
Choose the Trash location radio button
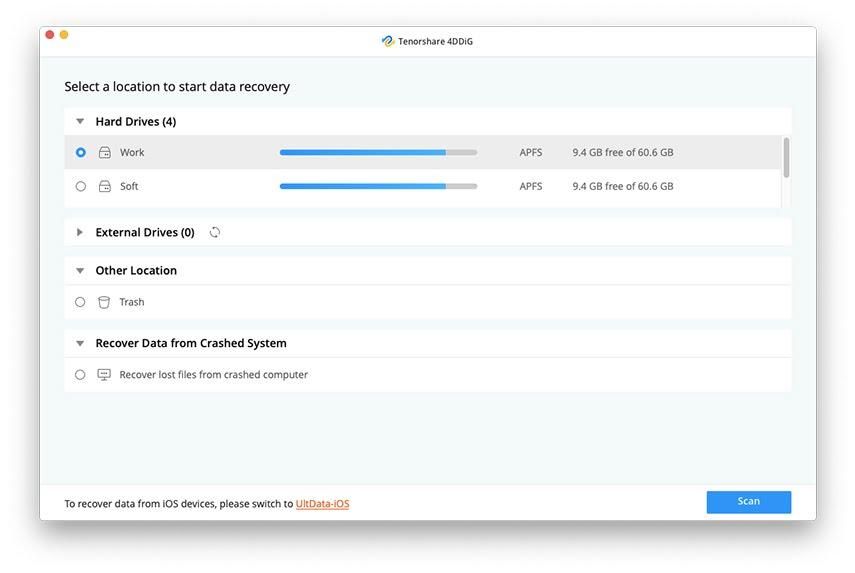pos(81,302)
